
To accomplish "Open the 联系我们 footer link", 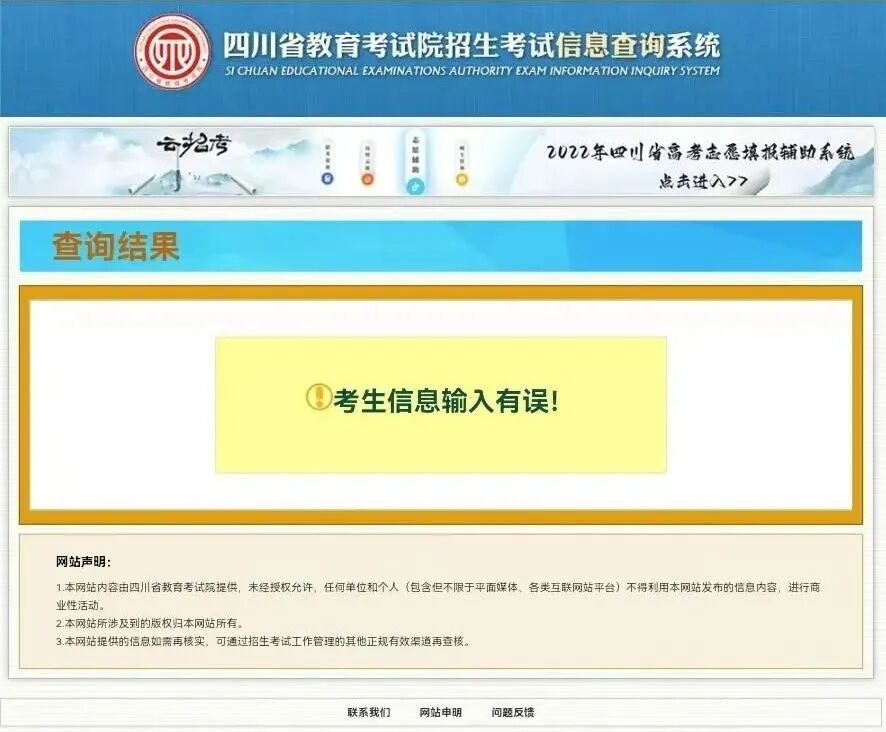I will pyautogui.click(x=368, y=712).
